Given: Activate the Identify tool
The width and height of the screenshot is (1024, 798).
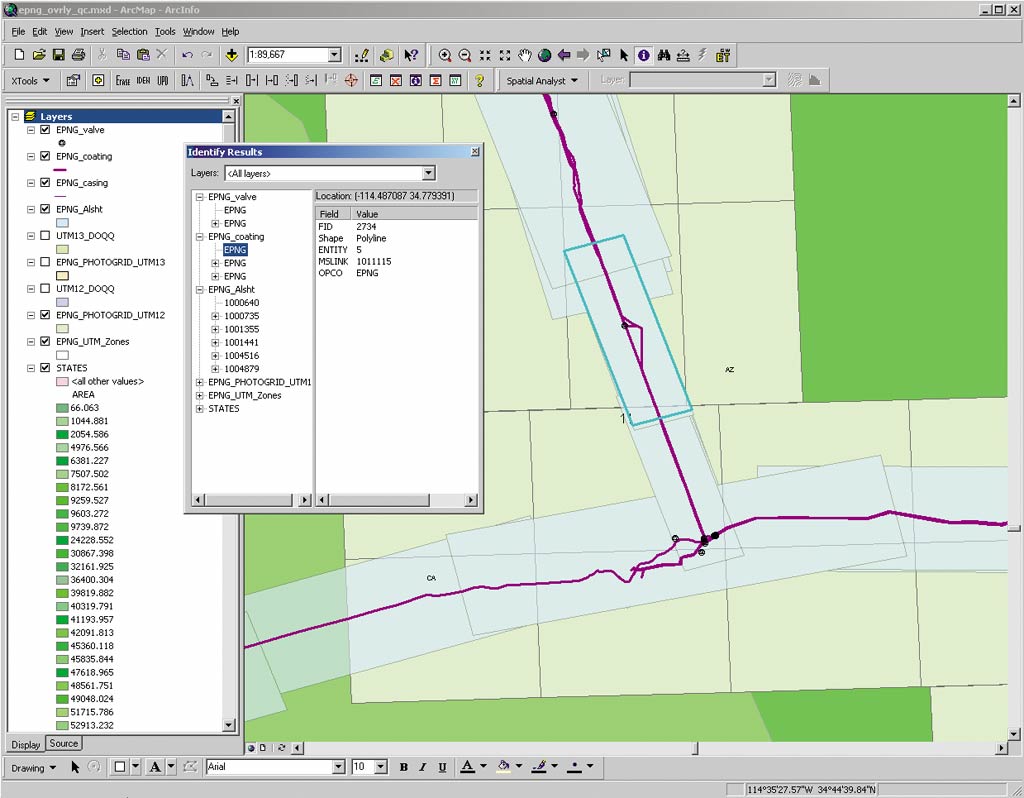Looking at the screenshot, I should coord(643,55).
